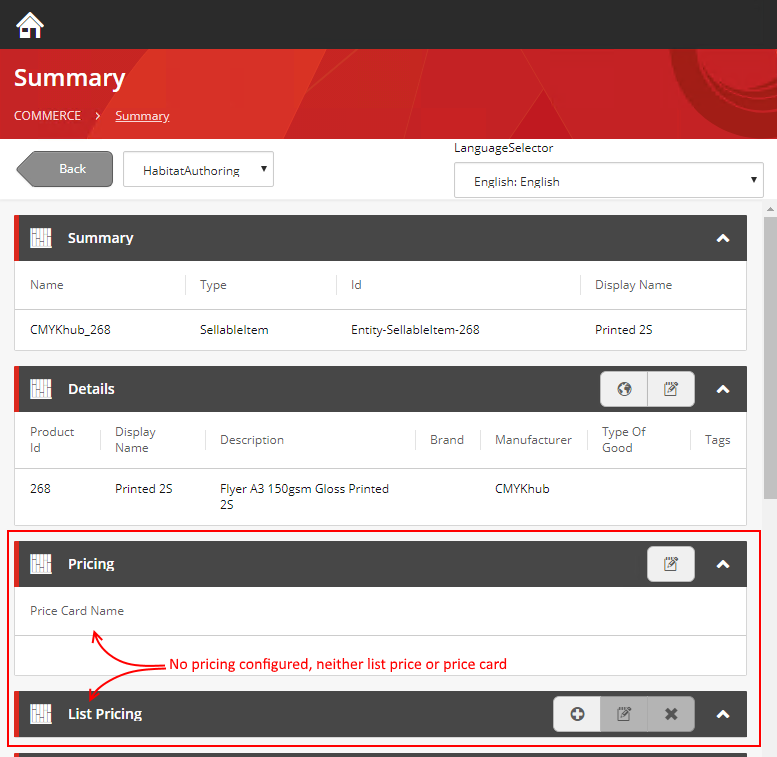Viewport: 777px width, 757px height.
Task: Collapse the List Pricing section
Action: coord(723,714)
